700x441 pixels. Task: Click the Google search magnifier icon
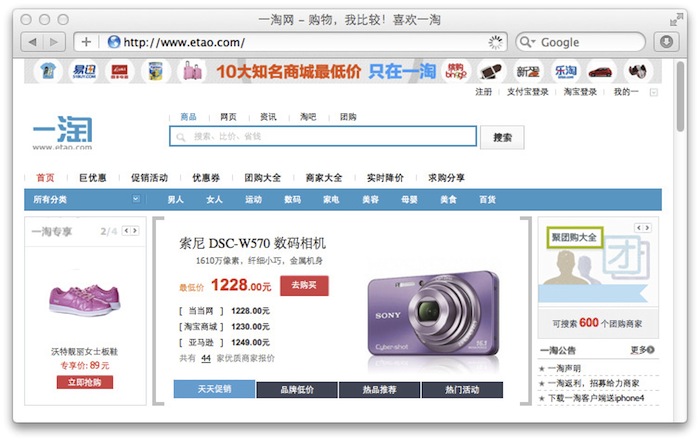[x=527, y=42]
